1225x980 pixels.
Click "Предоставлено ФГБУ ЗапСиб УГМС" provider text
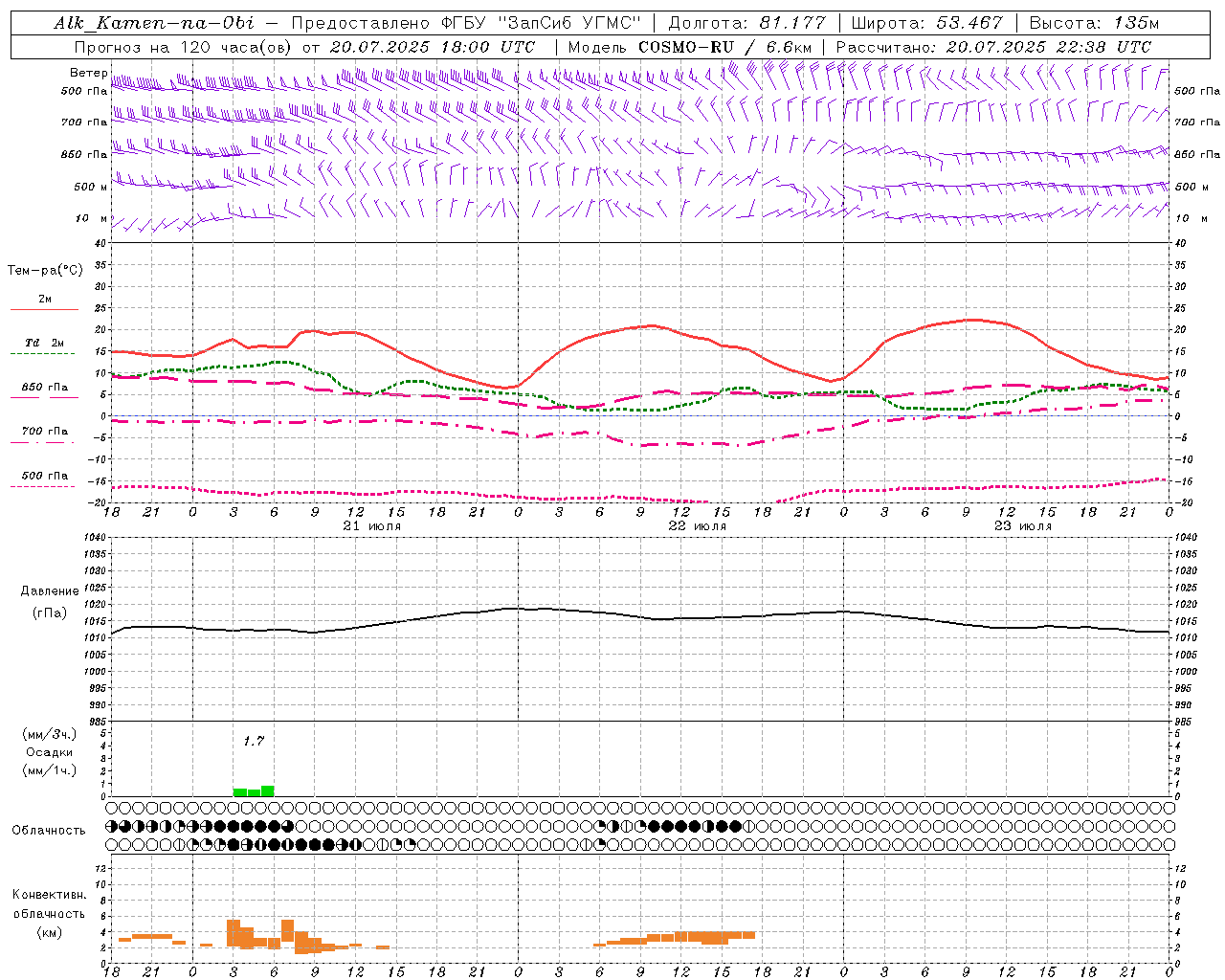coord(466,23)
